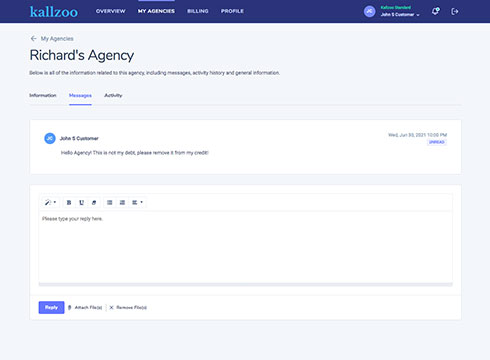Insert an unordered bullet list
Viewport: 490px width, 360px height.
click(x=110, y=202)
